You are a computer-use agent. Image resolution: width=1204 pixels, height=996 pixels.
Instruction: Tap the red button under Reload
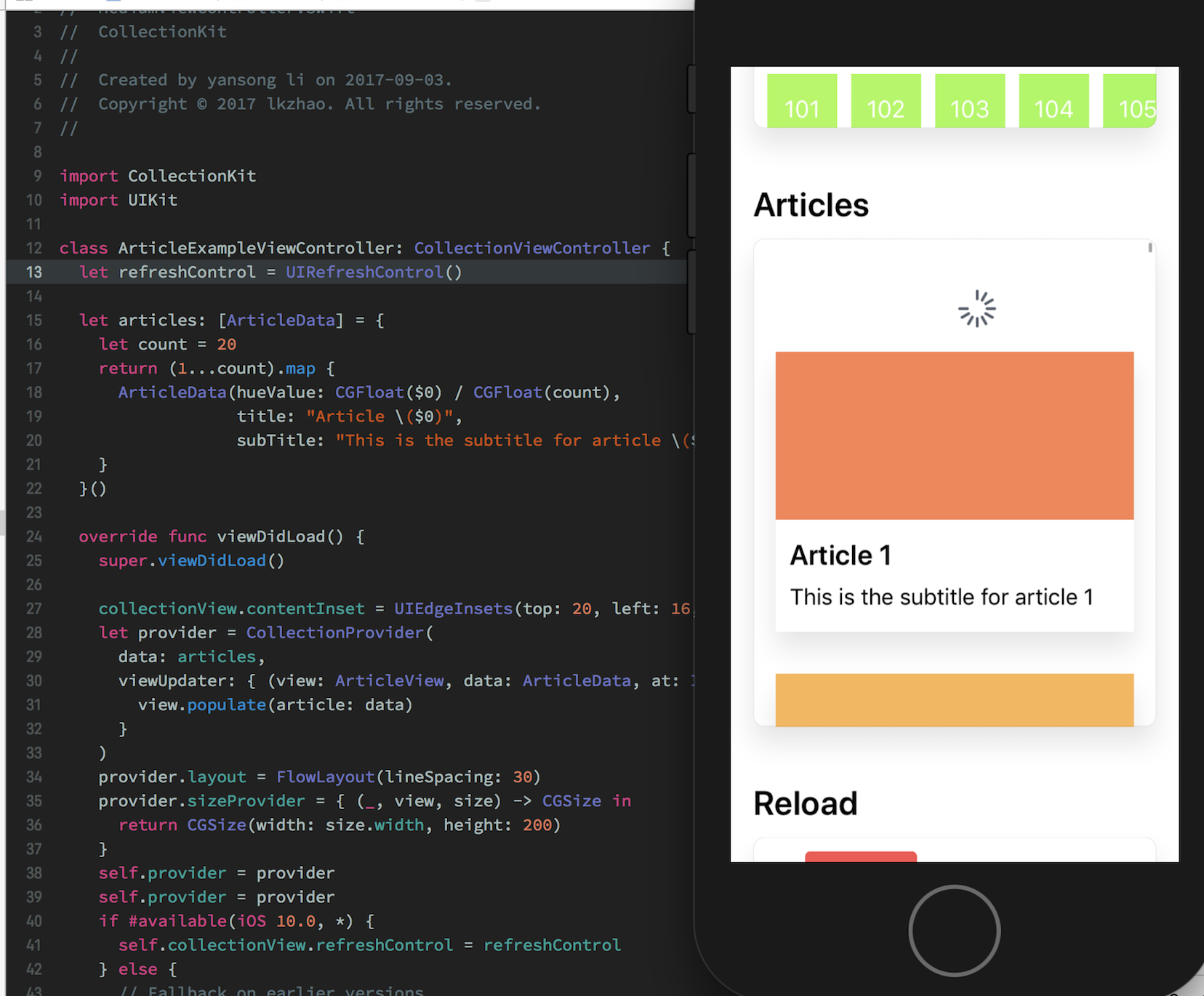click(x=861, y=858)
